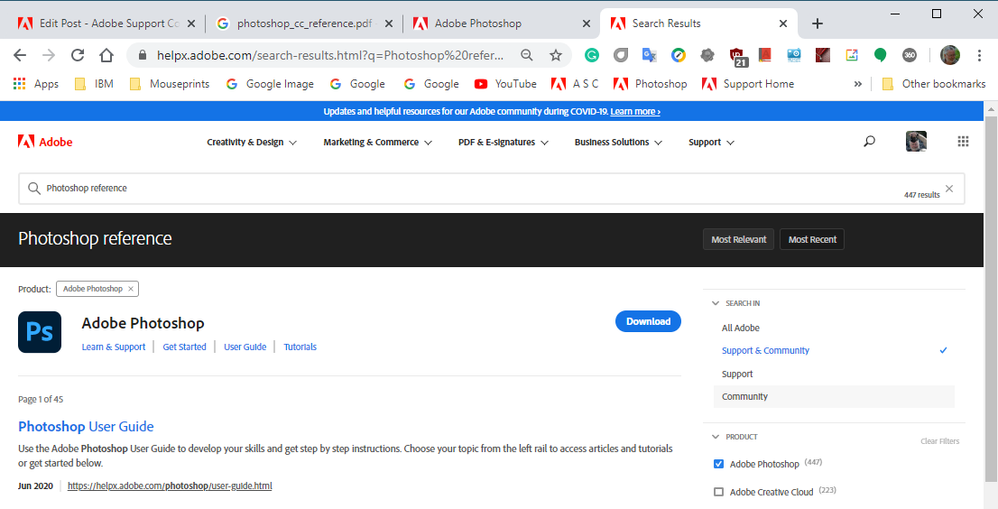The height and width of the screenshot is (509, 998).
Task: Open the Photoshop User Guide result link
Action: (x=86, y=426)
